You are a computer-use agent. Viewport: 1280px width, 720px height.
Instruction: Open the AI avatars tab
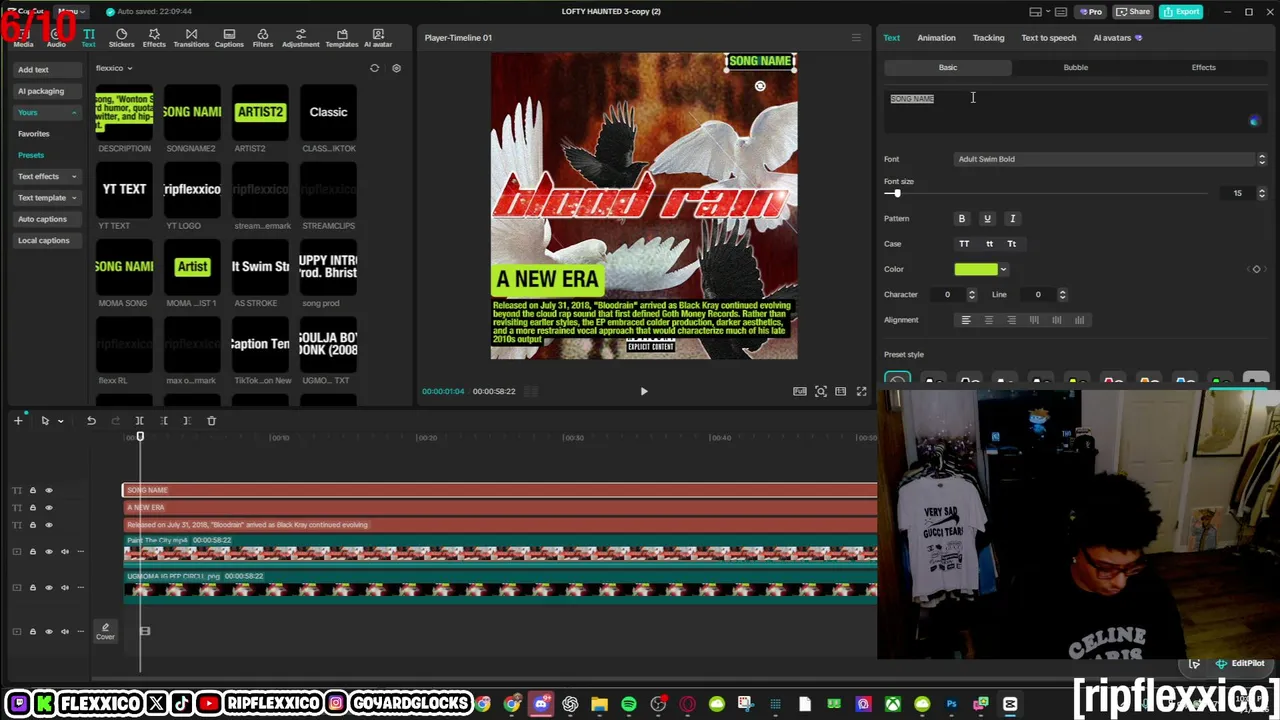1117,38
